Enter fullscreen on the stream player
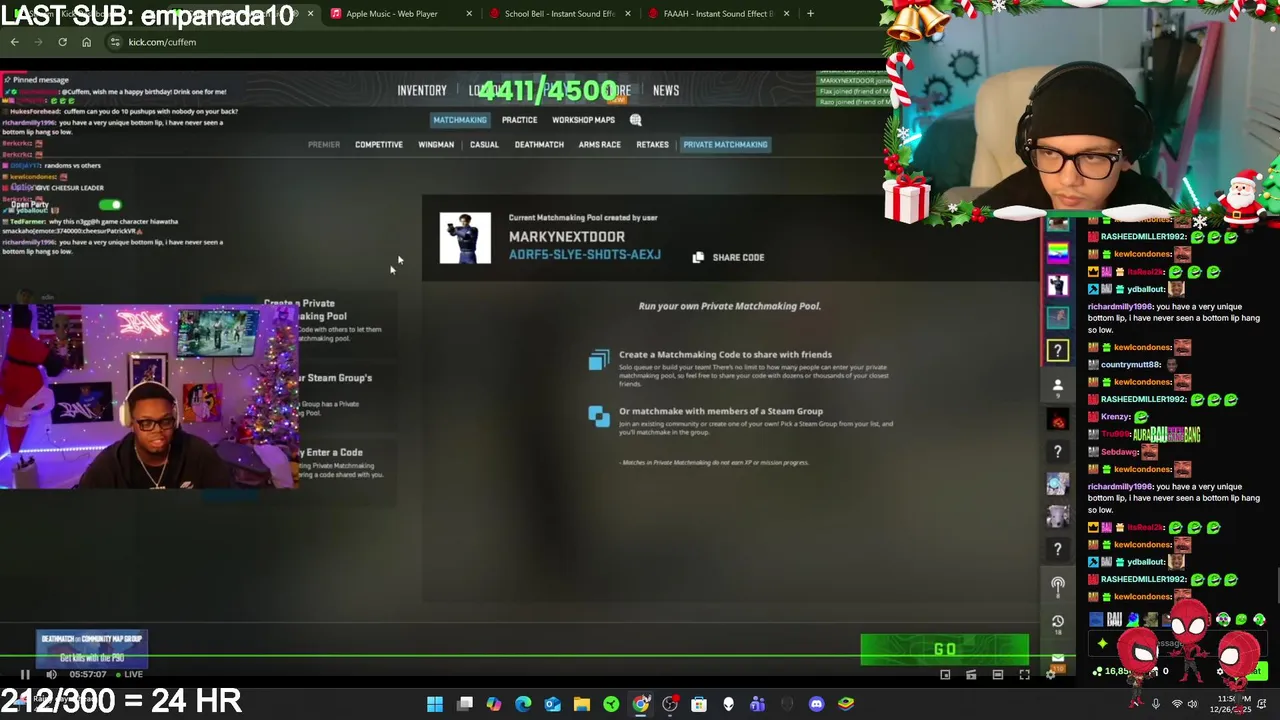This screenshot has width=1280, height=720. pos(1024,675)
